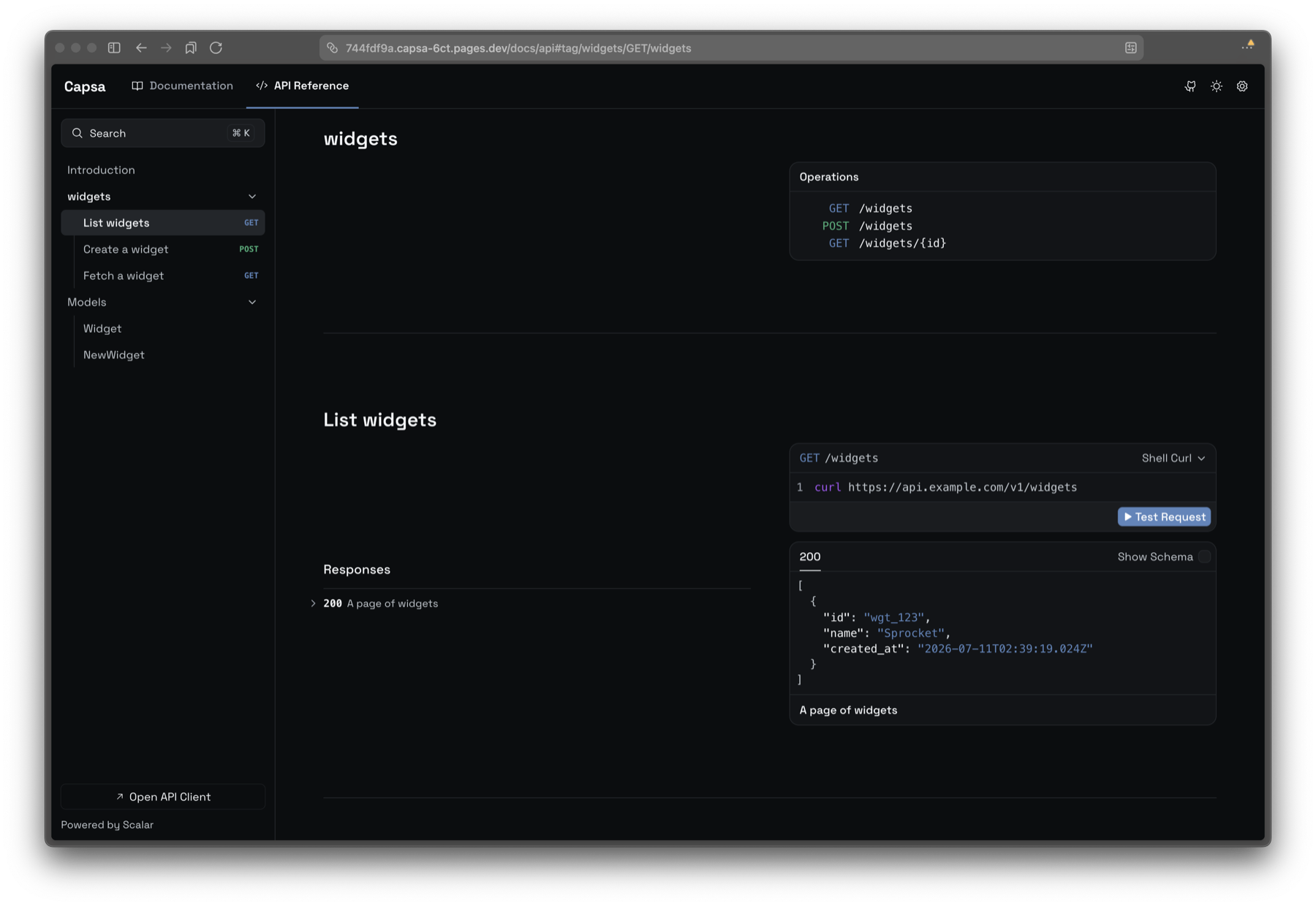The height and width of the screenshot is (906, 1316).
Task: Select Fetch a widget in sidebar
Action: 163,276
